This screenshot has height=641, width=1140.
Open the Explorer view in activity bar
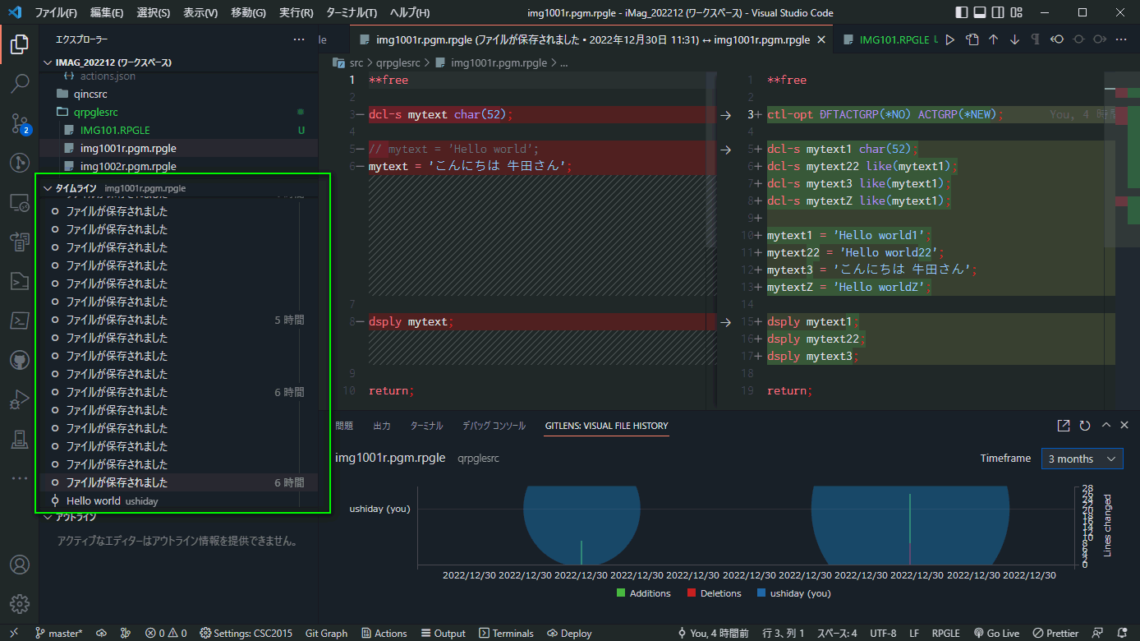[20, 44]
